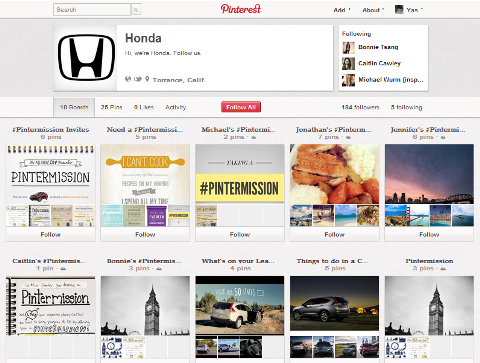The image size is (480, 363).
Task: Open Honda's Twitter bird icon
Action: (x=138, y=79)
